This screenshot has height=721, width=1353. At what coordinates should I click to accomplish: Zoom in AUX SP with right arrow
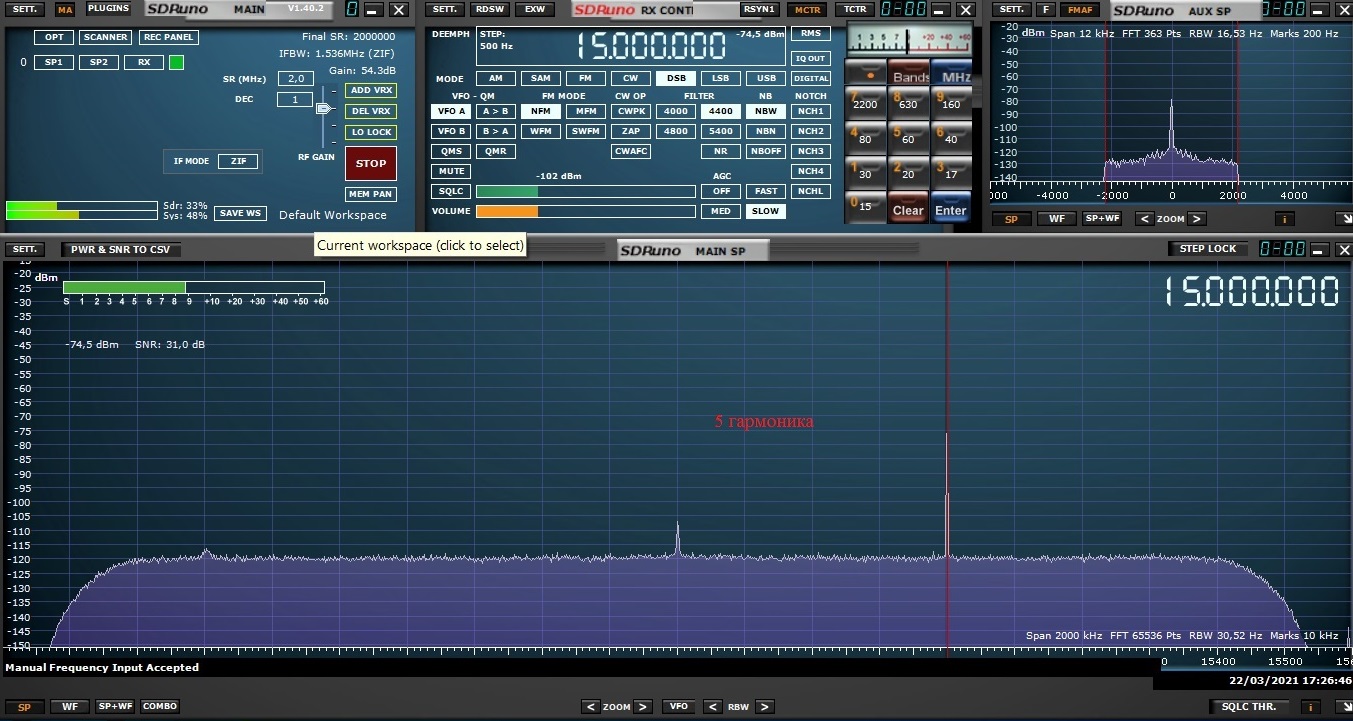(x=1197, y=219)
